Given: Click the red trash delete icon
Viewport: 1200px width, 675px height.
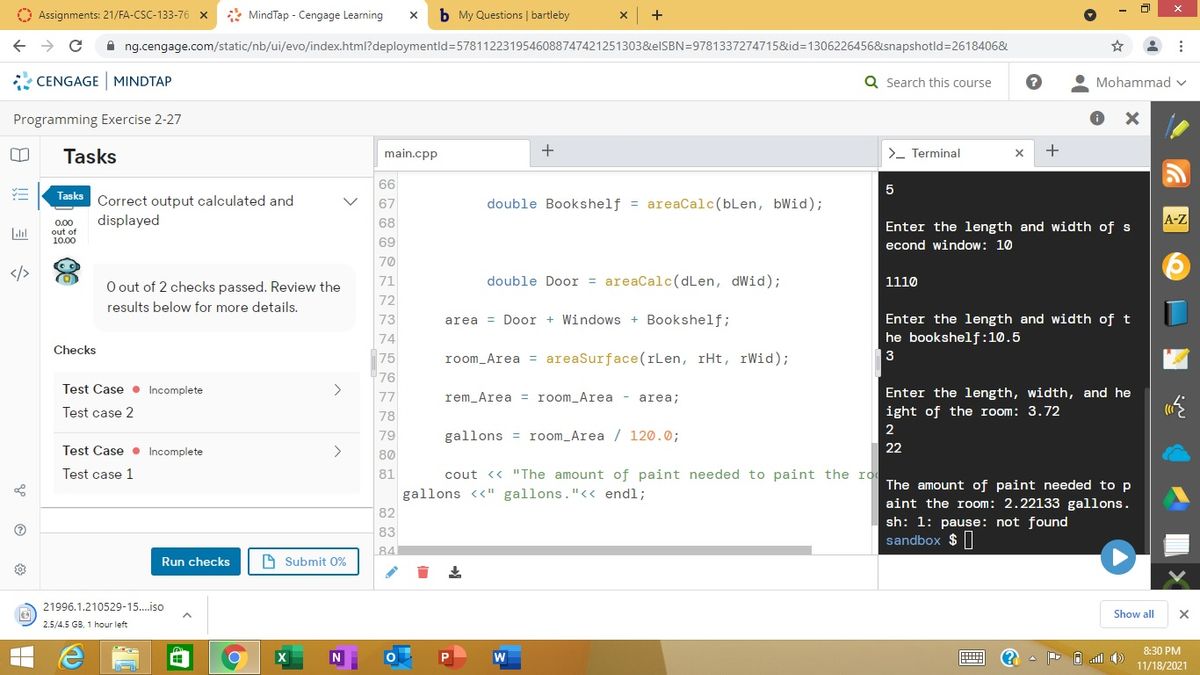Looking at the screenshot, I should click(422, 573).
